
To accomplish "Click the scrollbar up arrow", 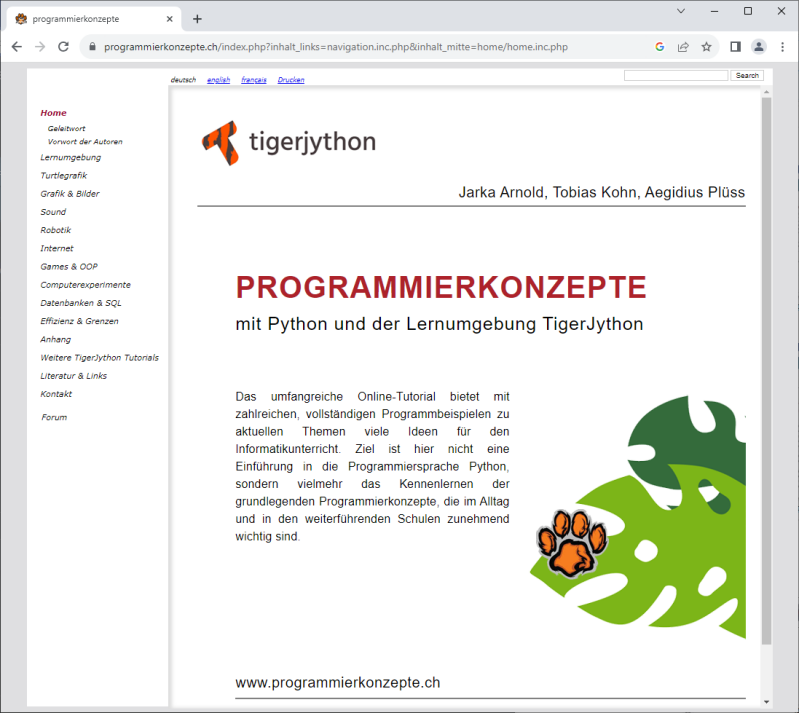I will (x=766, y=92).
